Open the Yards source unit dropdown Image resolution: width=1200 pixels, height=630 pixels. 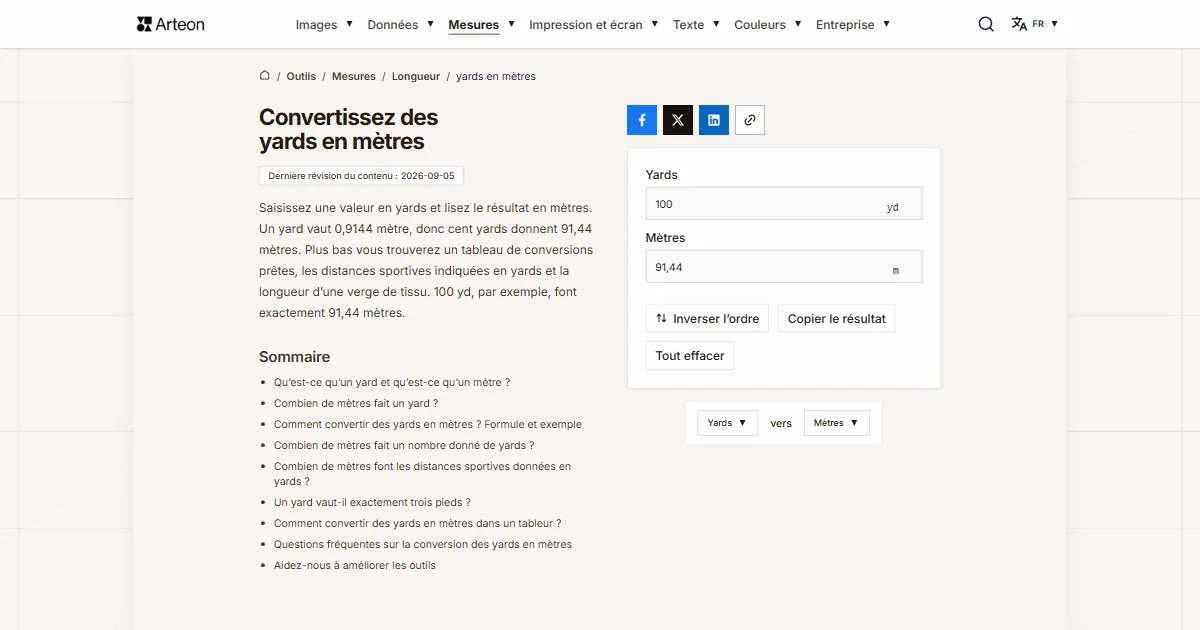click(727, 423)
